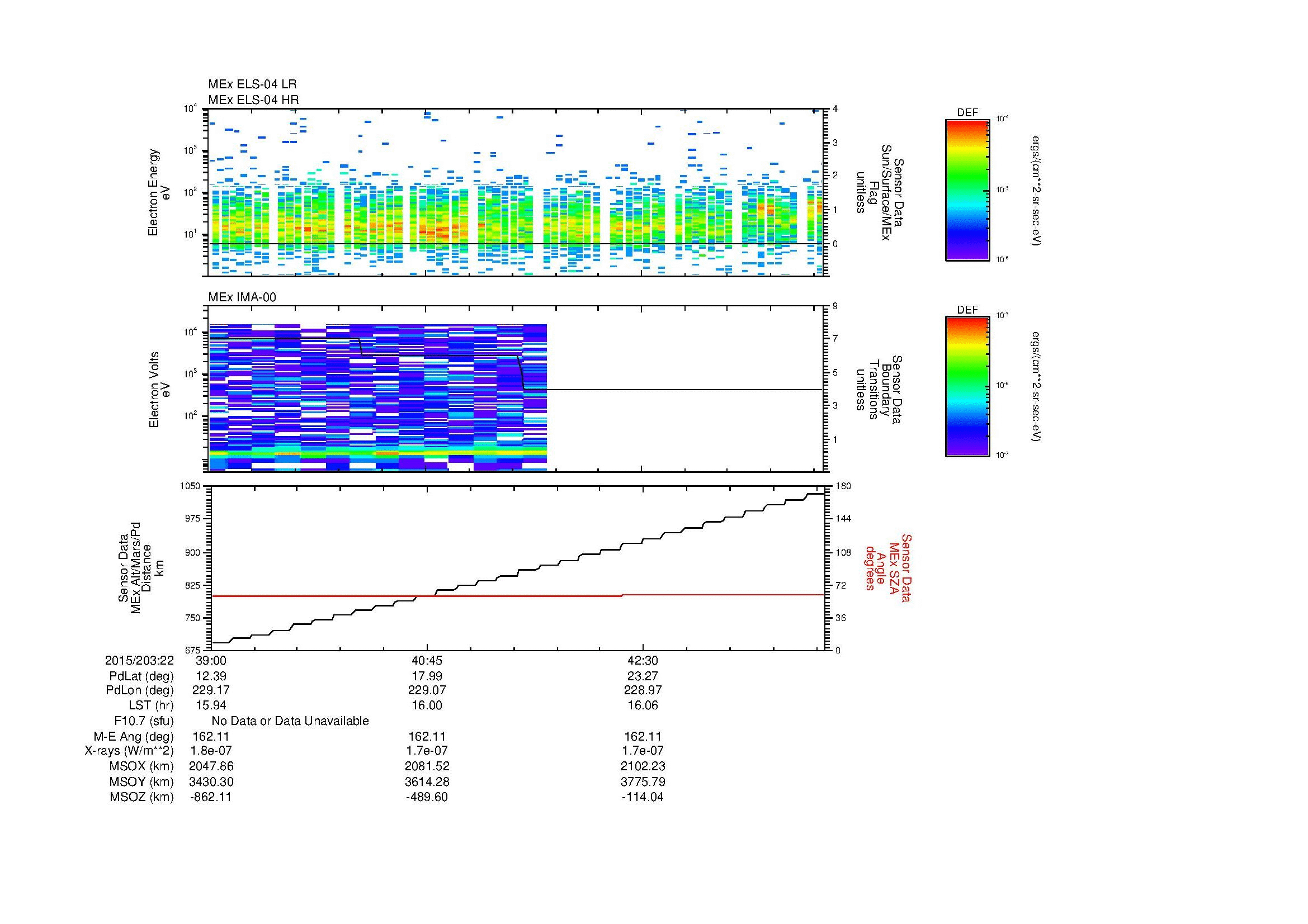The width and height of the screenshot is (1308, 924).
Task: Click LST value 16.06
Action: click(x=643, y=705)
